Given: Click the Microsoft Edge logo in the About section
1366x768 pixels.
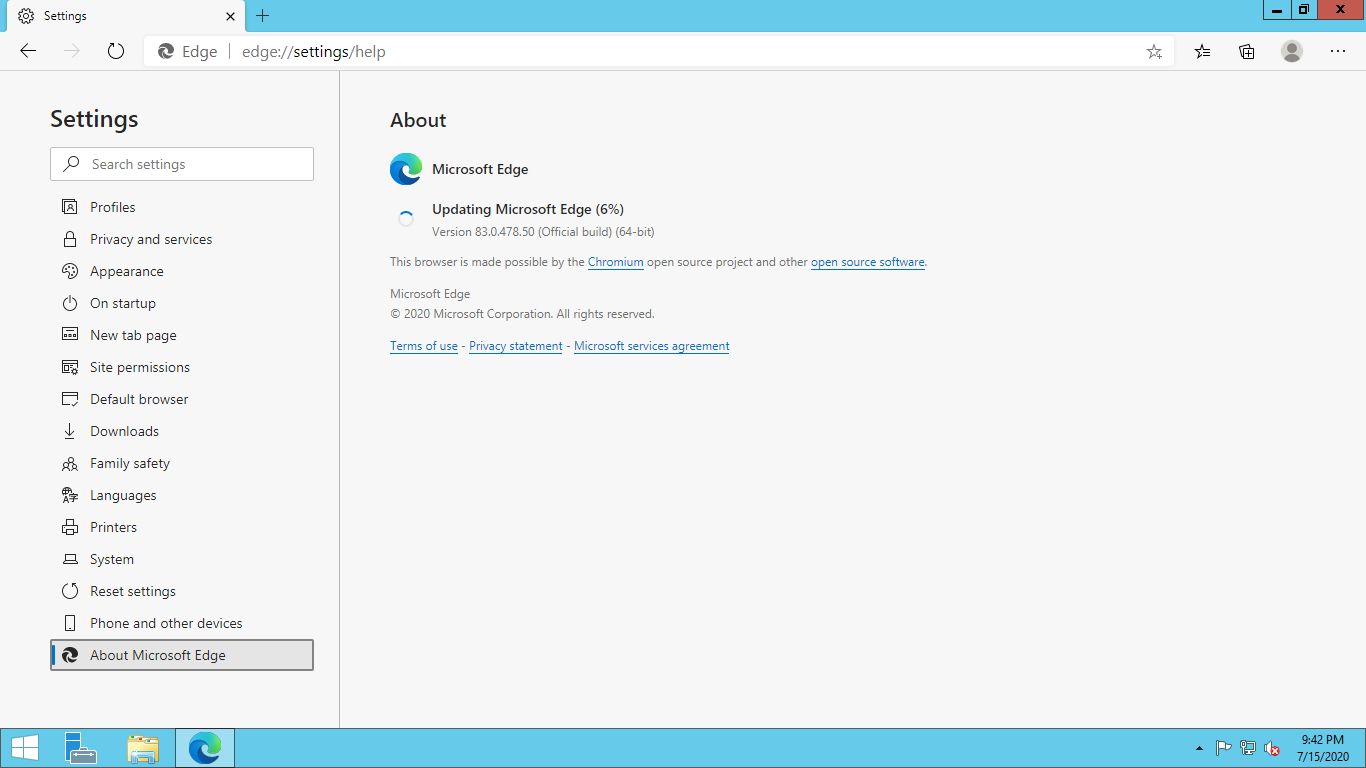Looking at the screenshot, I should coord(406,169).
